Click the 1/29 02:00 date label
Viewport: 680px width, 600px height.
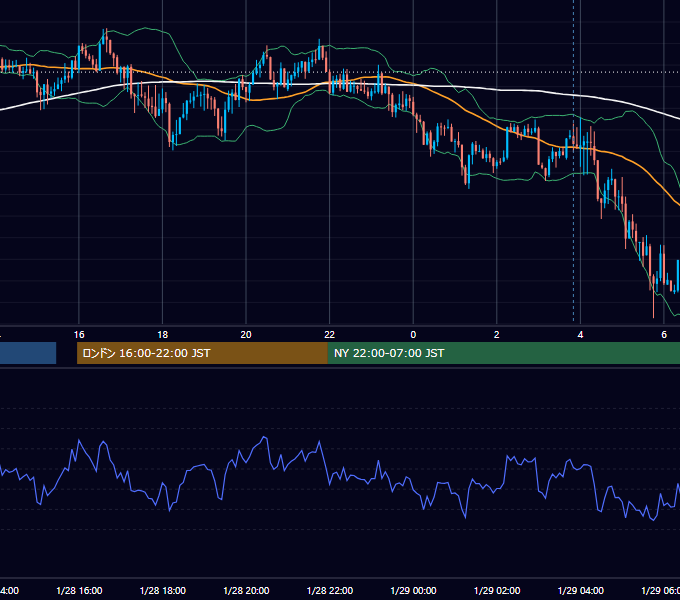click(497, 590)
